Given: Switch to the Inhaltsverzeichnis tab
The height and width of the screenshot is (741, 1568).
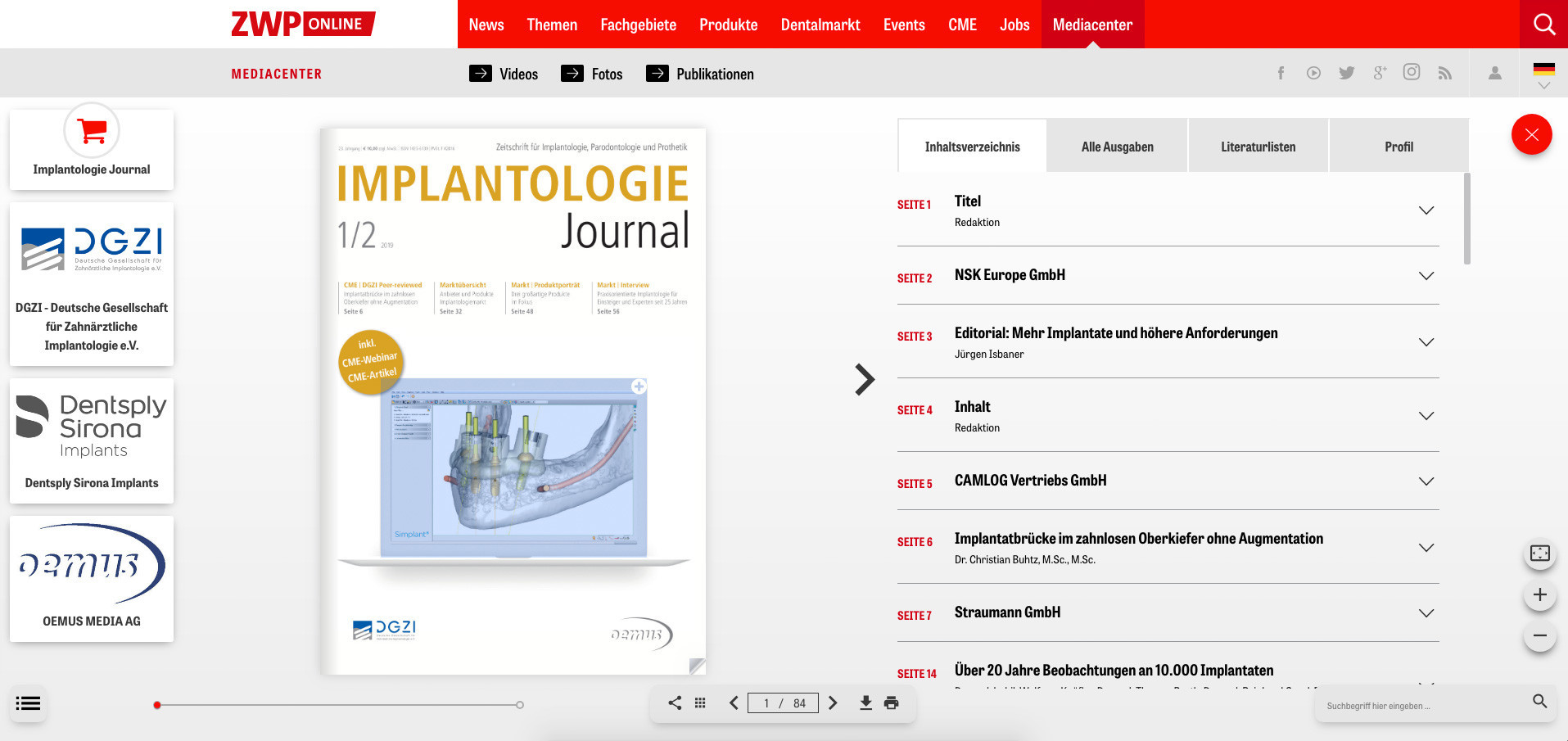Looking at the screenshot, I should coord(972,147).
